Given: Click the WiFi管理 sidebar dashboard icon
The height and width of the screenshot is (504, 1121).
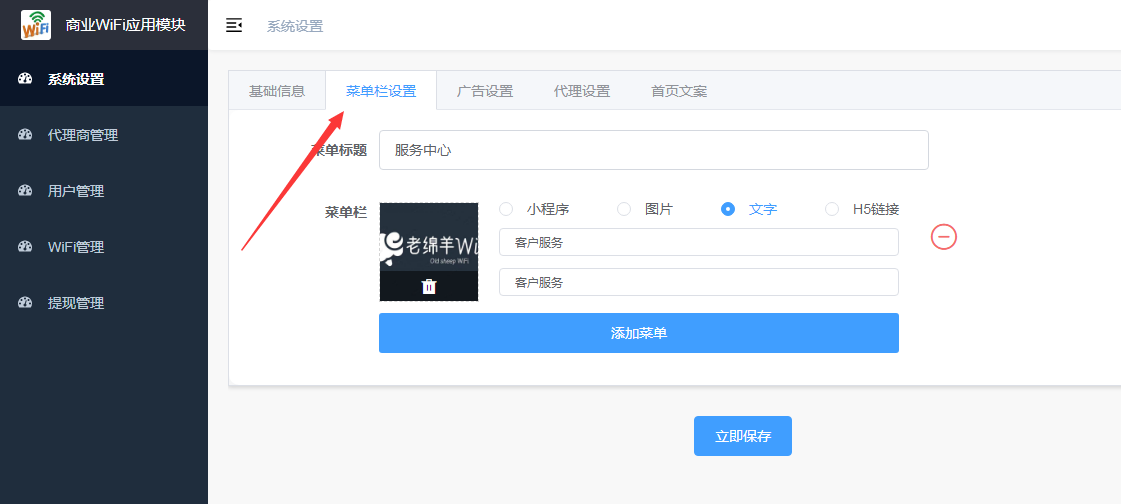Looking at the screenshot, I should point(26,247).
